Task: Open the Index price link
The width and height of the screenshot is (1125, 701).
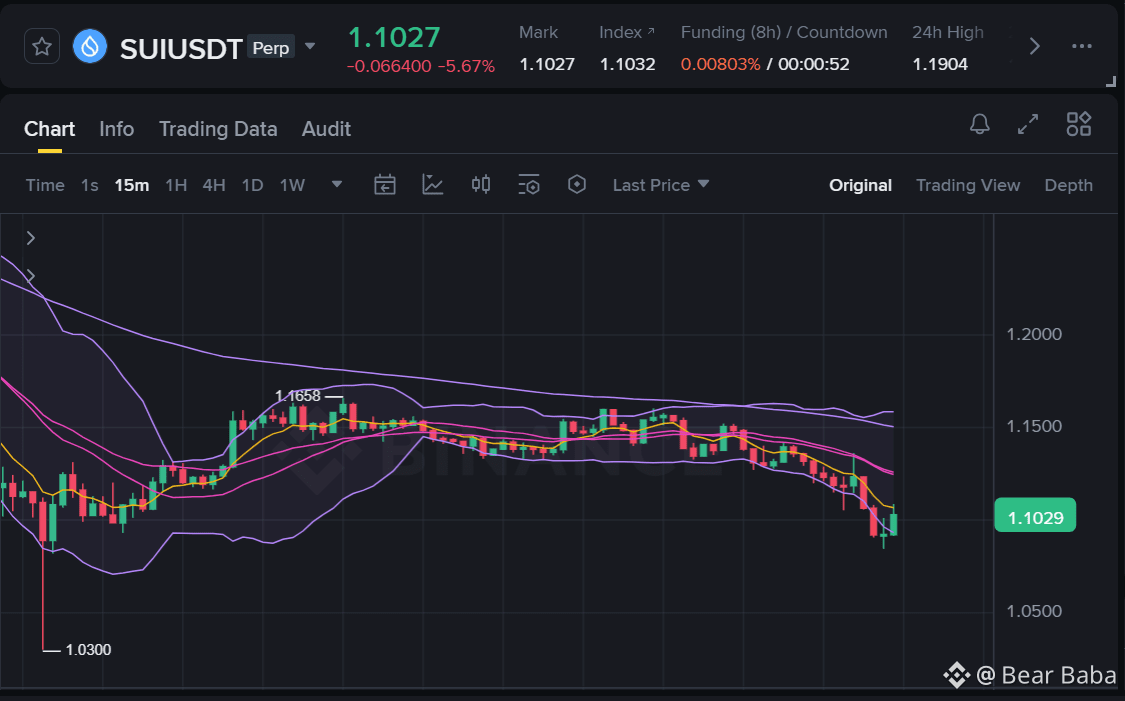Action: (627, 32)
